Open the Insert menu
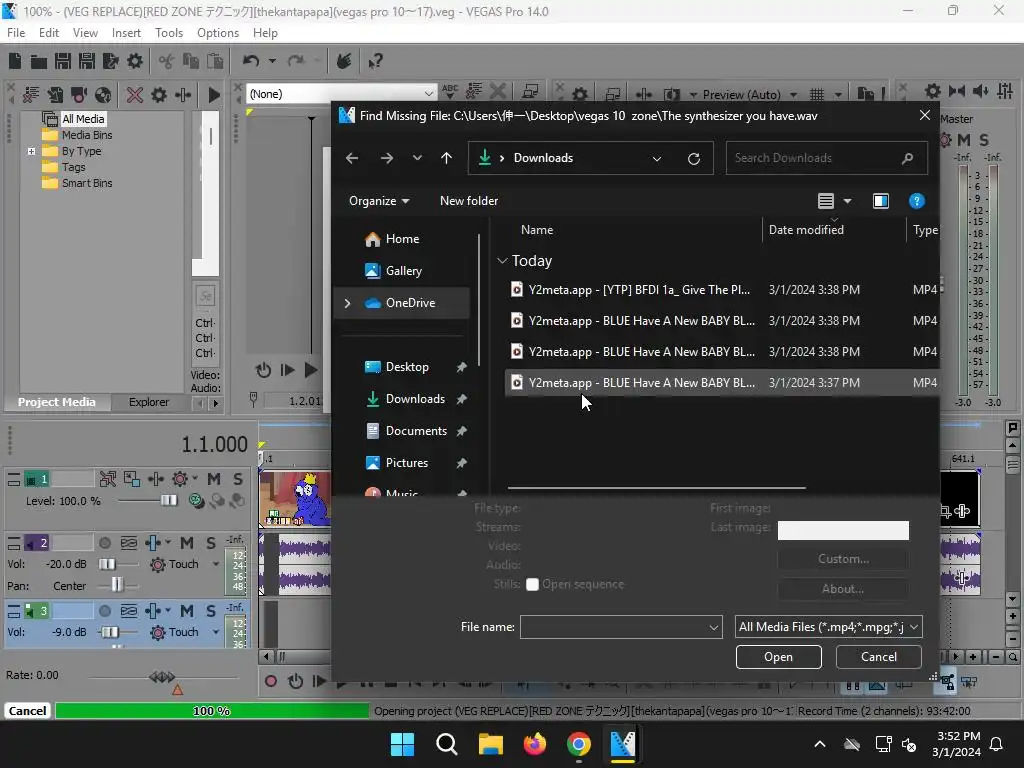Screen dimensions: 1024x768 coord(126,33)
